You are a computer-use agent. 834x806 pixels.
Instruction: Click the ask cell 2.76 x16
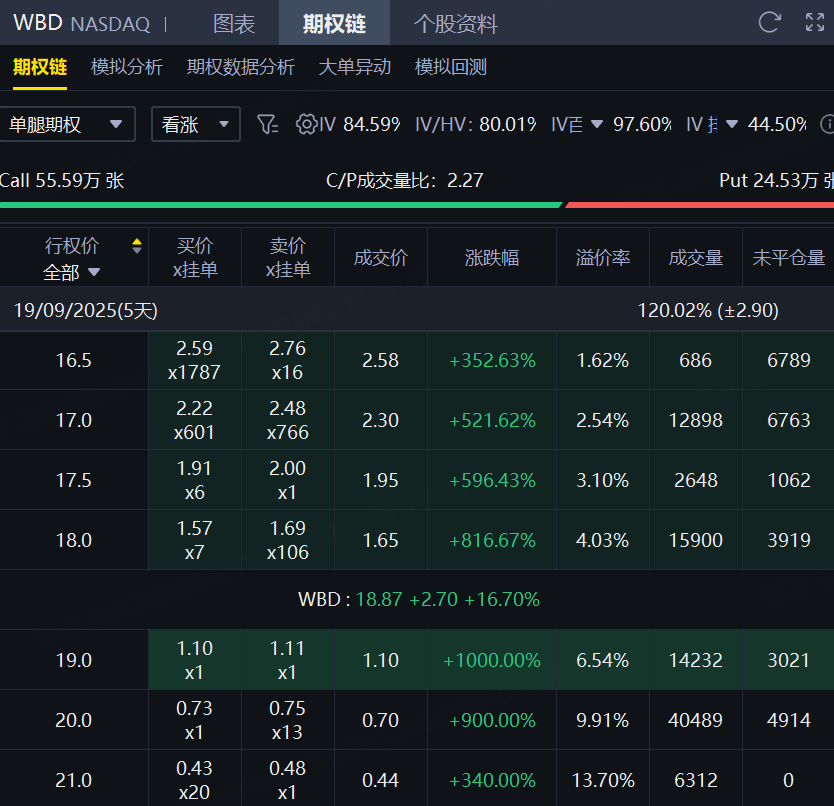288,360
